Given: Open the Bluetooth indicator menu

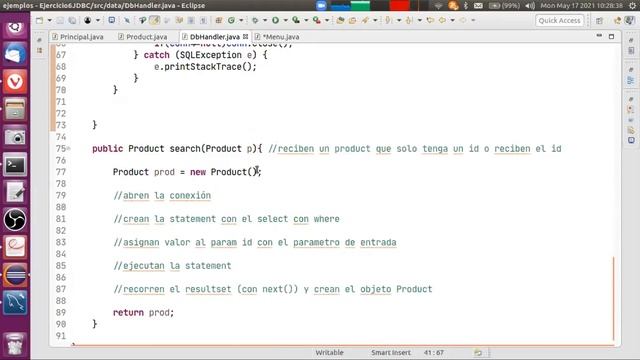Looking at the screenshot, I should point(466,6).
